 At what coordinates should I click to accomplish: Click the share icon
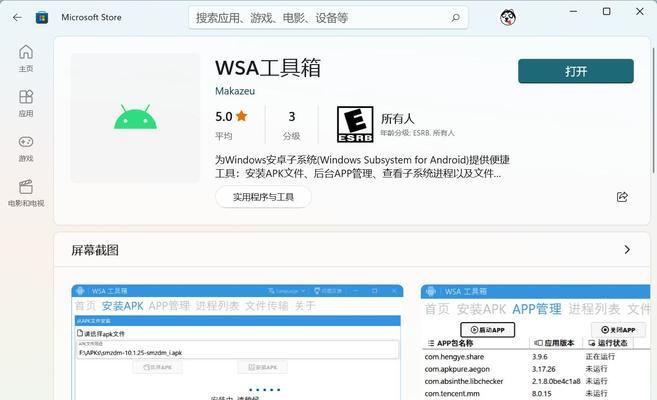(x=622, y=197)
